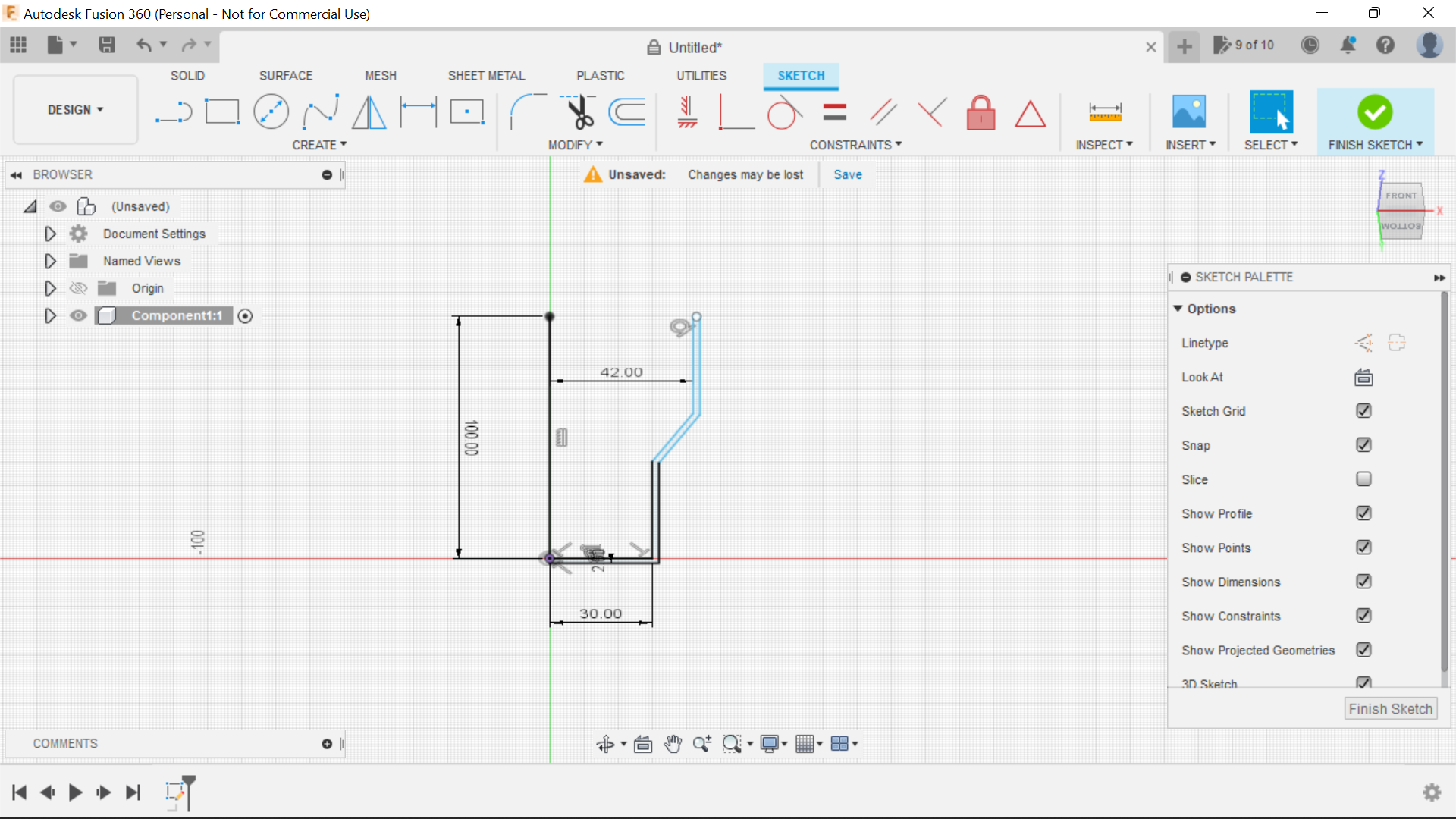
Task: Switch to Sheet Metal tab
Action: (x=485, y=75)
